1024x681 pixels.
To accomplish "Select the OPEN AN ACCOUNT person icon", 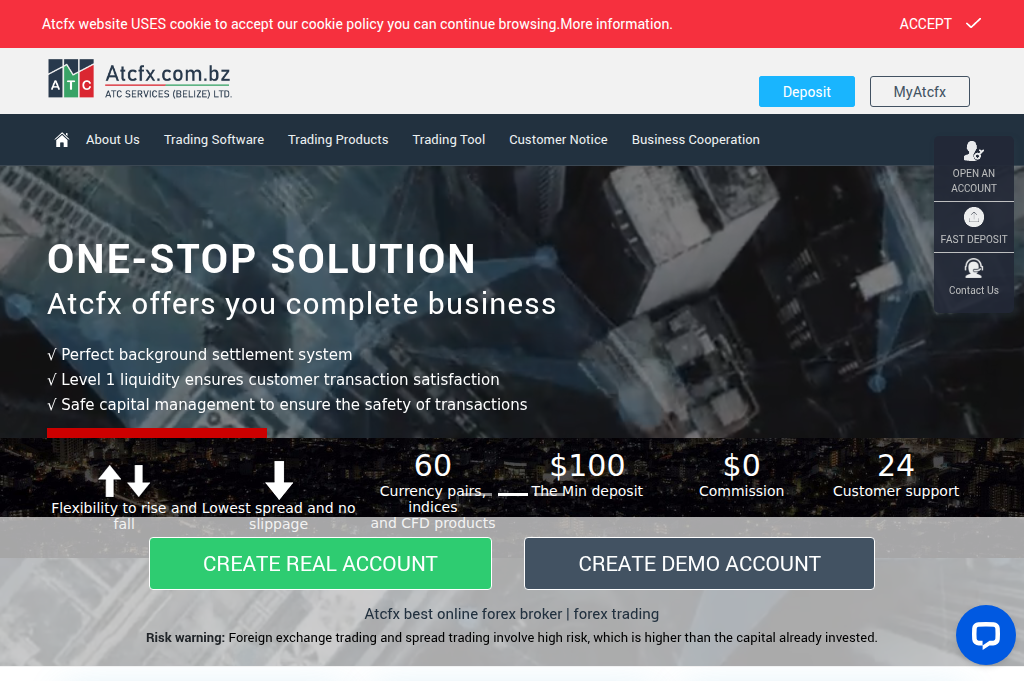I will click(x=973, y=152).
